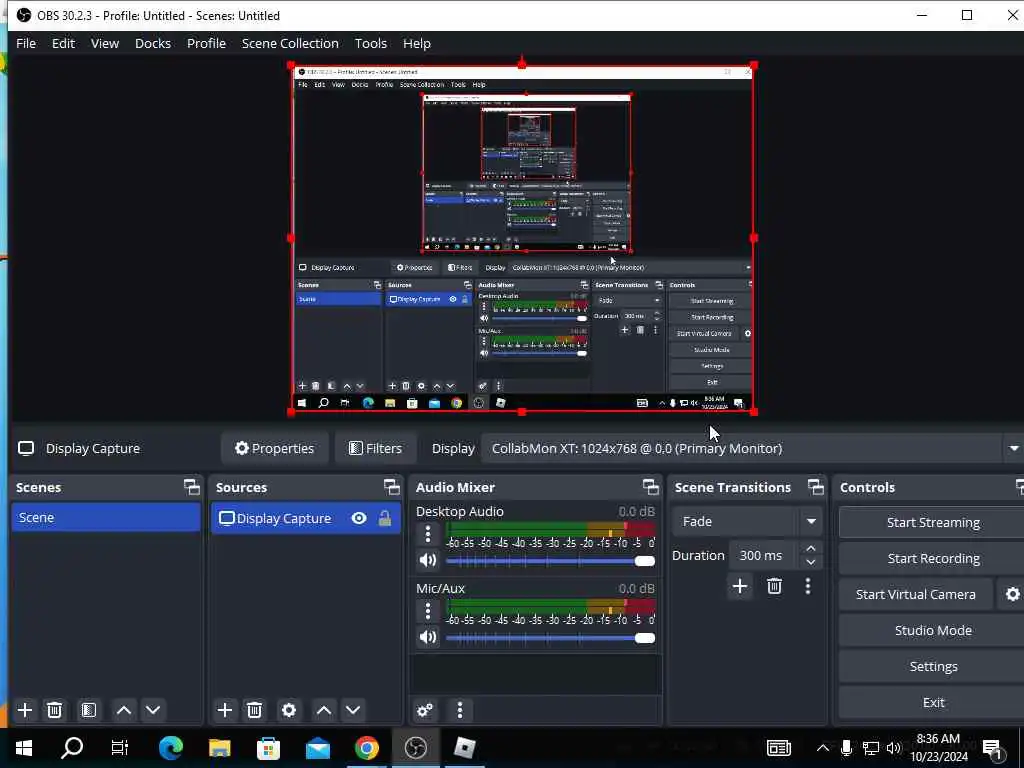
Task: Open advanced audio properties gears icon
Action: coord(425,710)
